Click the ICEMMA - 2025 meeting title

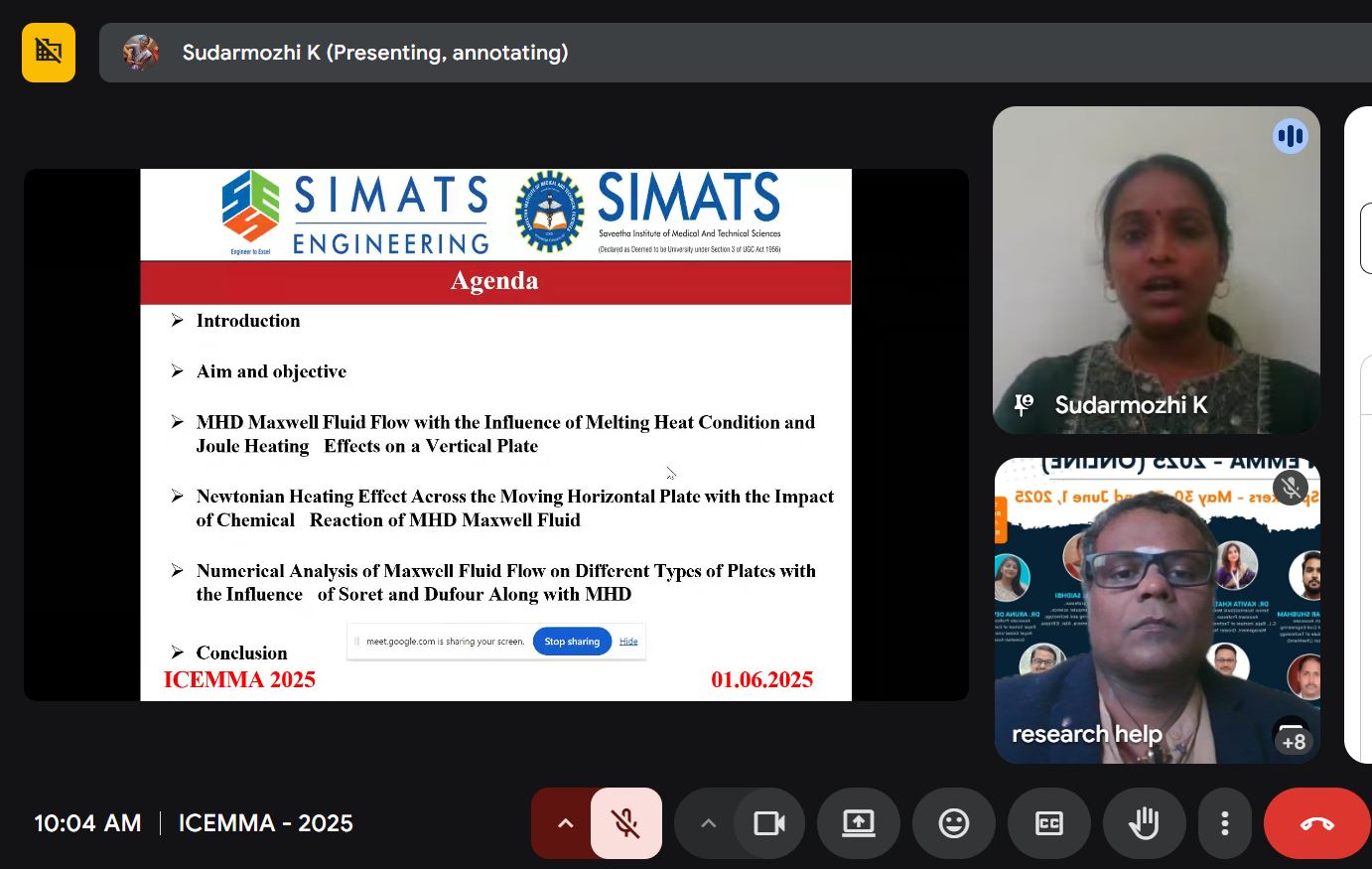click(266, 823)
